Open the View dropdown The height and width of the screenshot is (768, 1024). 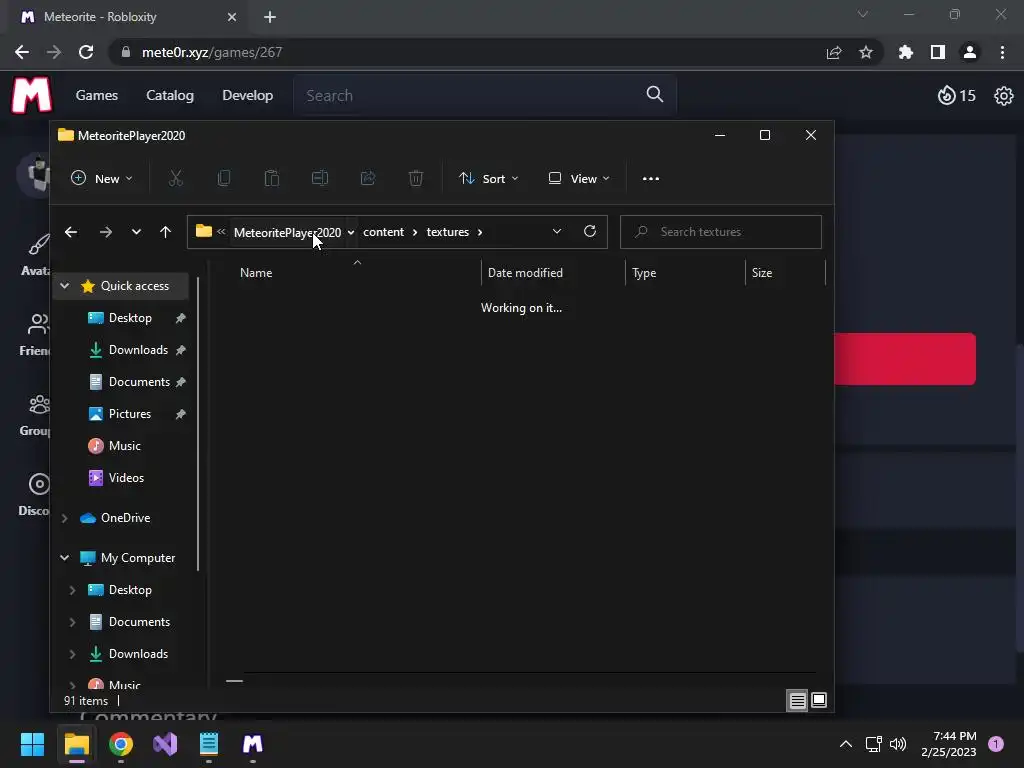click(x=579, y=178)
